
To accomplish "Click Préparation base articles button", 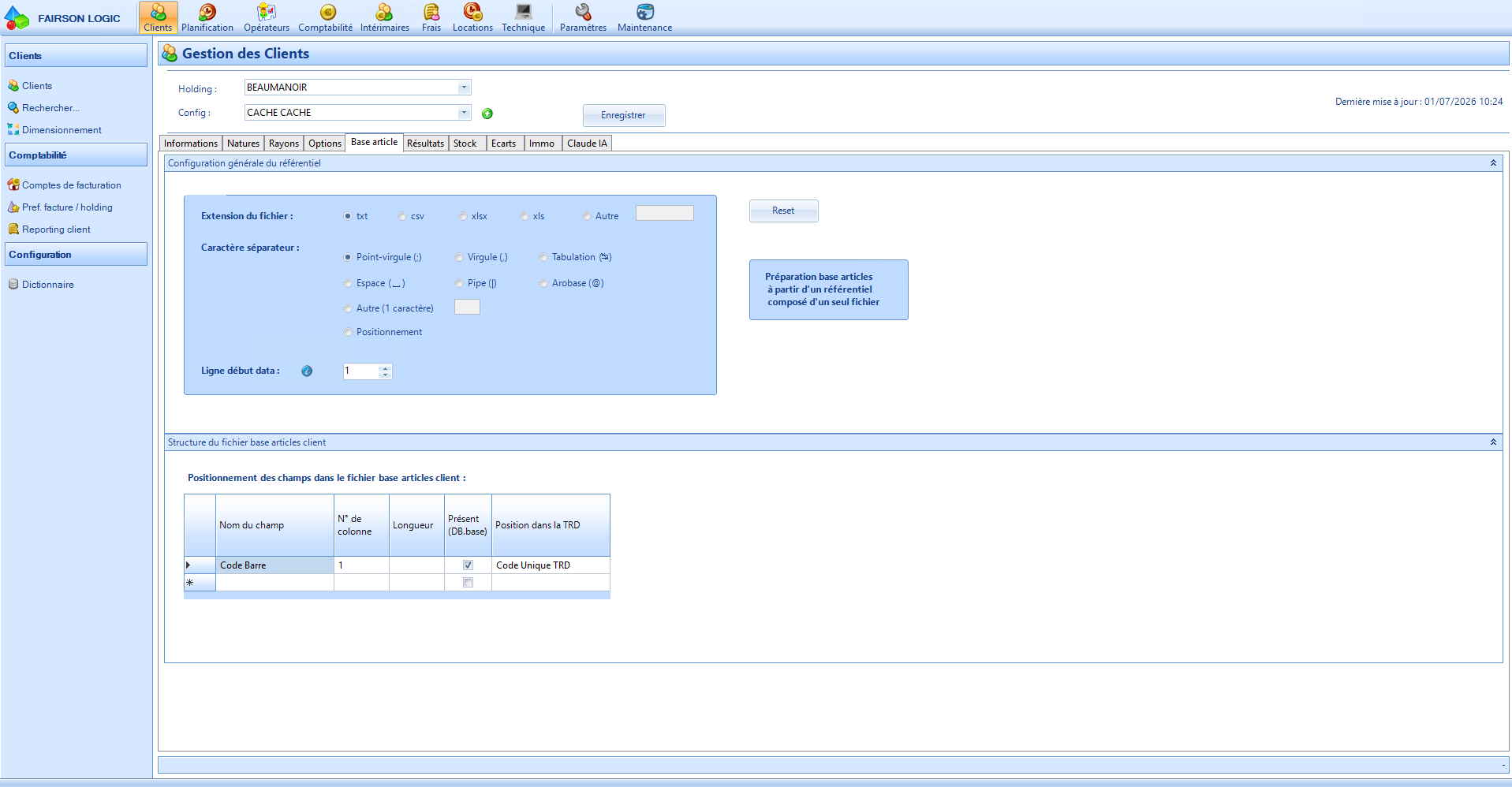I will point(828,289).
